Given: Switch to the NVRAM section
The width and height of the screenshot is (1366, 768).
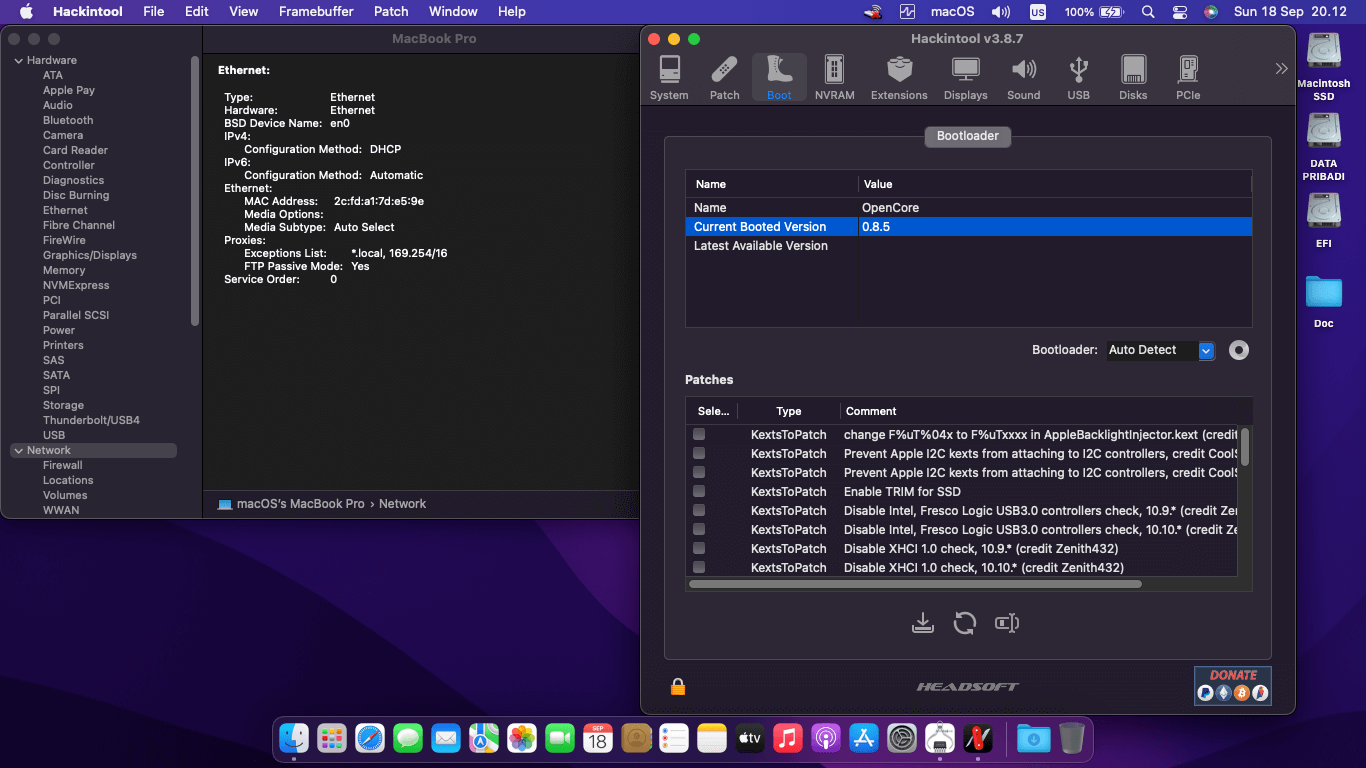Looking at the screenshot, I should tap(834, 78).
